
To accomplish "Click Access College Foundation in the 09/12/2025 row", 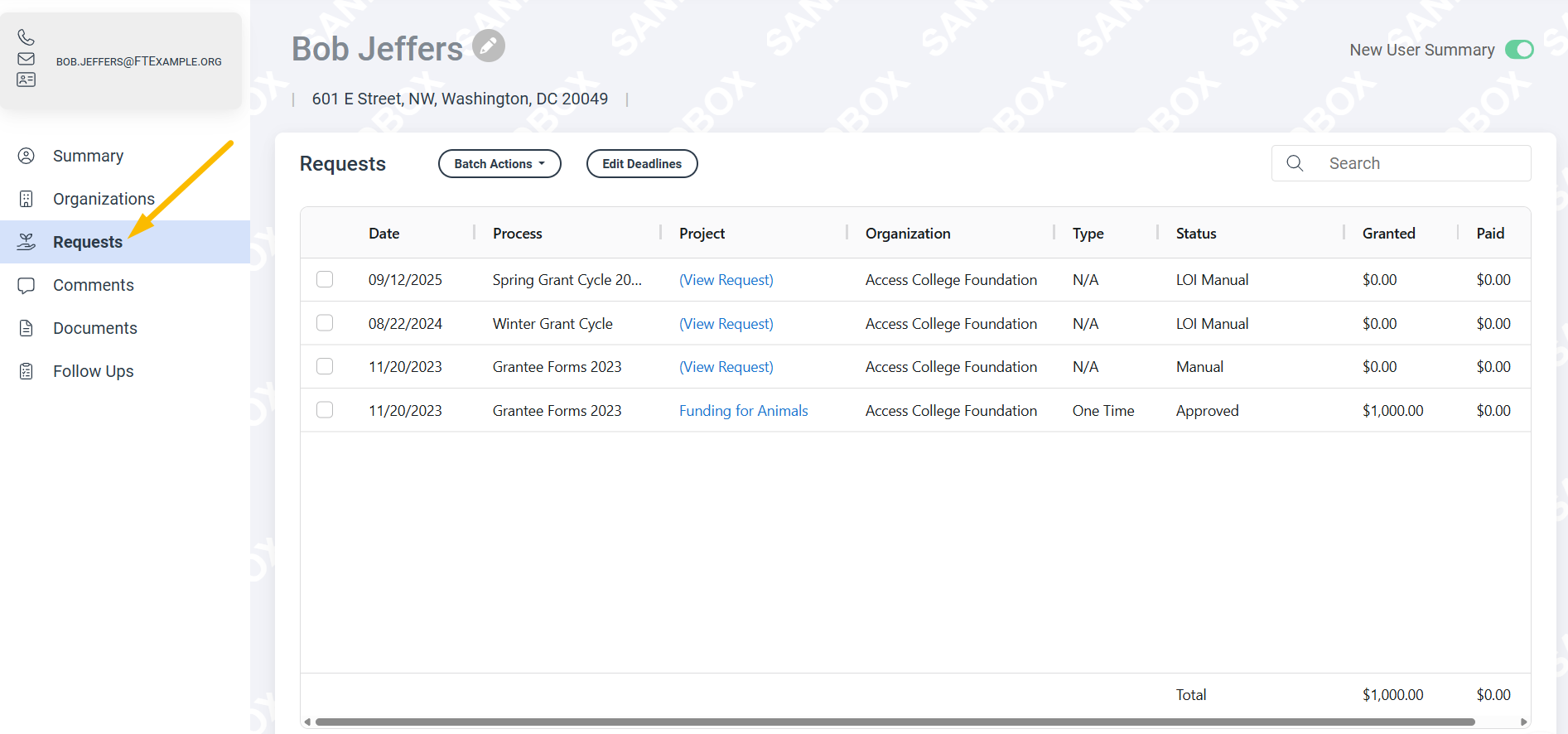I will [x=951, y=280].
